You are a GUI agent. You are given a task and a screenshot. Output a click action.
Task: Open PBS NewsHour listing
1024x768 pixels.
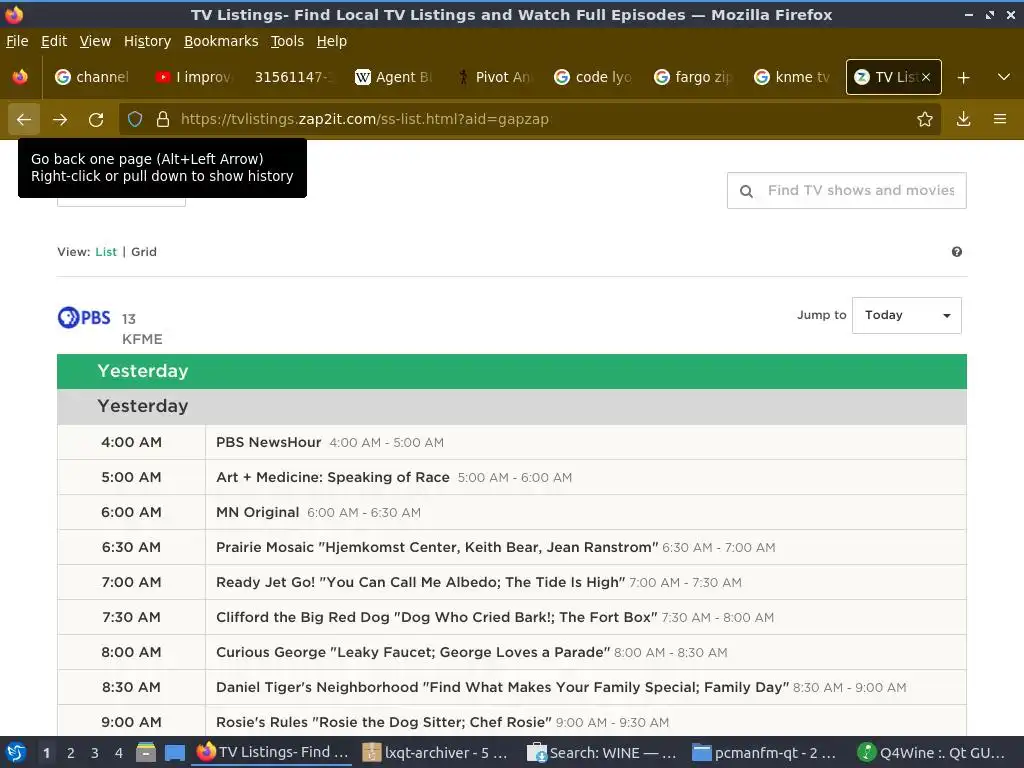pos(268,442)
